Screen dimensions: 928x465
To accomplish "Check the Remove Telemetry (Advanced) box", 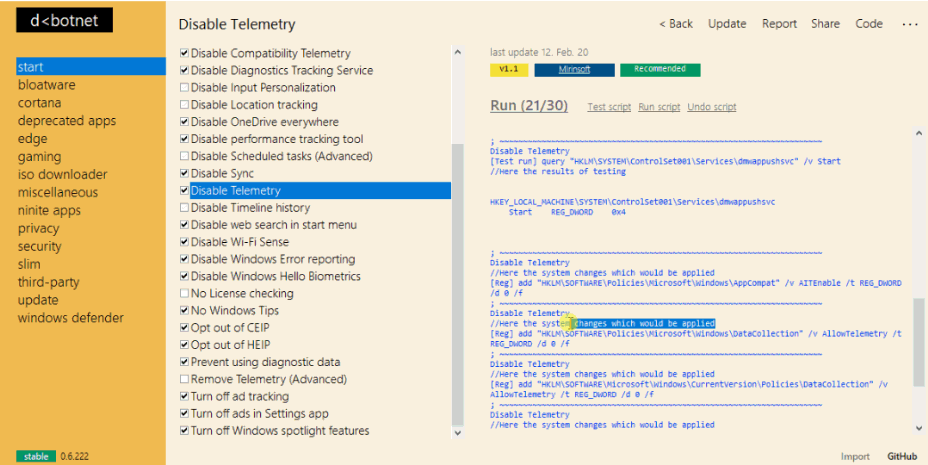I will coord(184,380).
